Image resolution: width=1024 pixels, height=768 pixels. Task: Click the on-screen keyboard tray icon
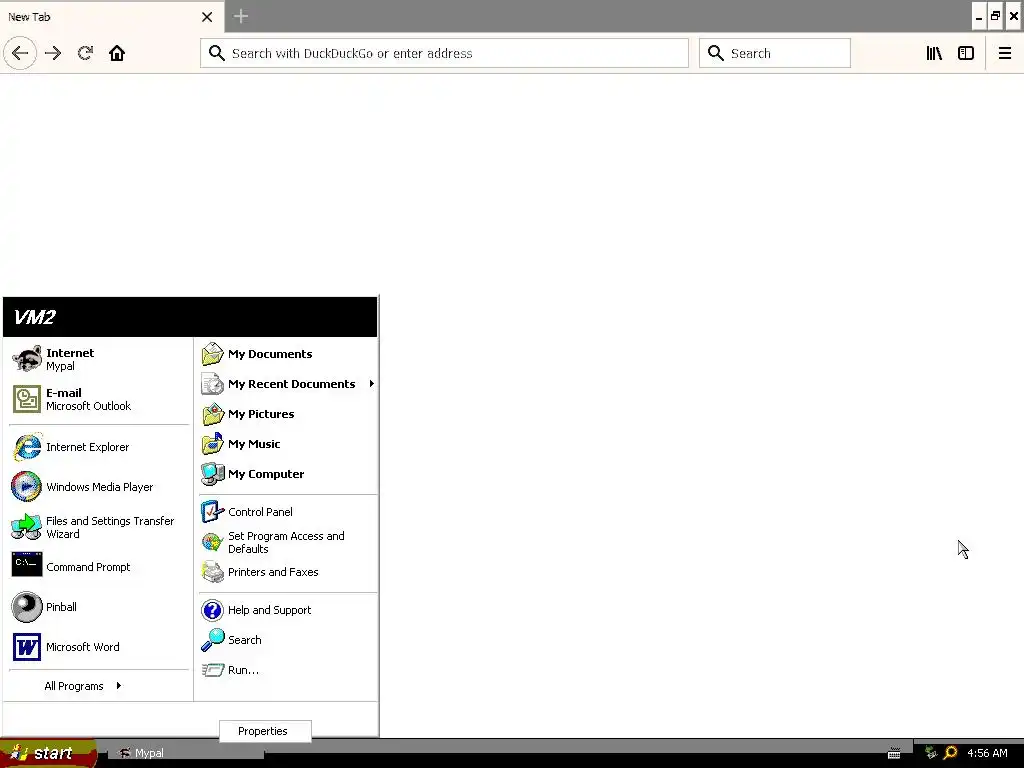click(894, 753)
